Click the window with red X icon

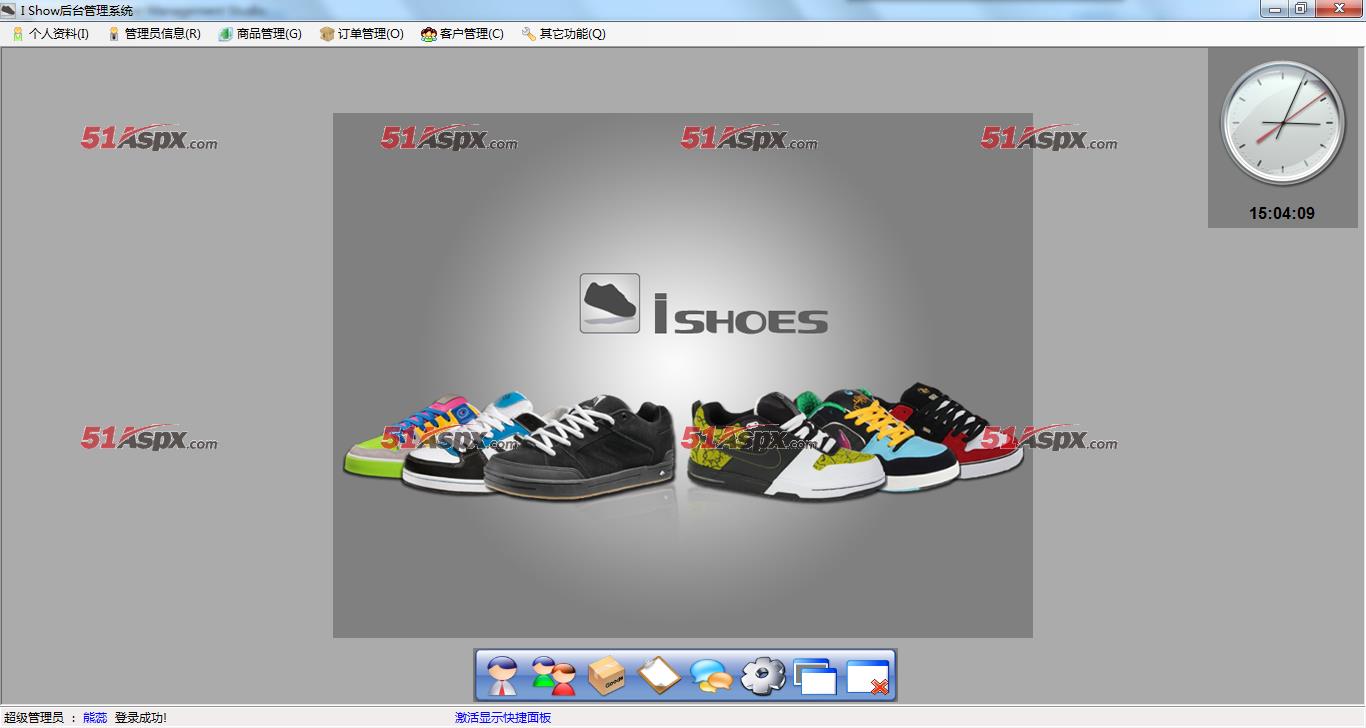pyautogui.click(x=867, y=677)
